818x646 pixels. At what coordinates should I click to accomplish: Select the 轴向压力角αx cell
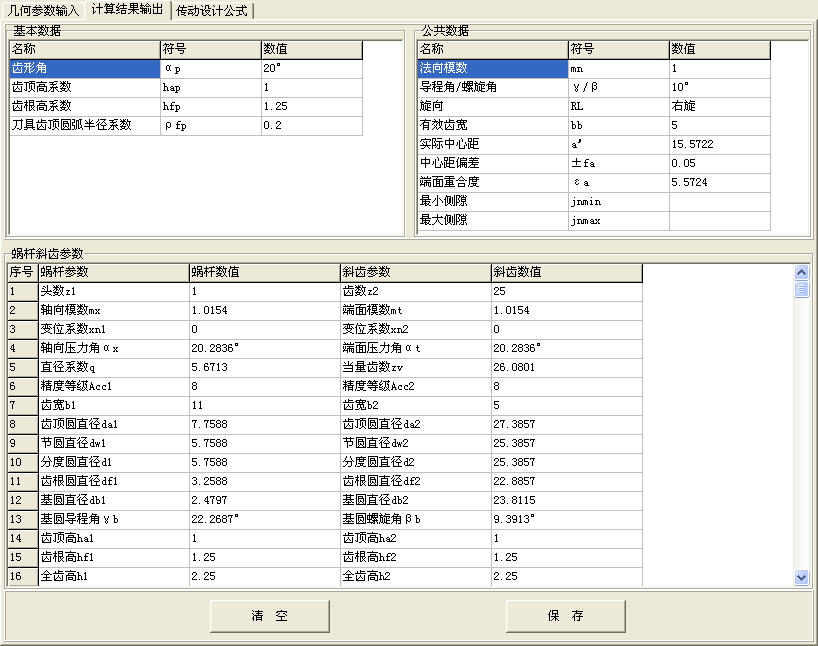click(114, 349)
